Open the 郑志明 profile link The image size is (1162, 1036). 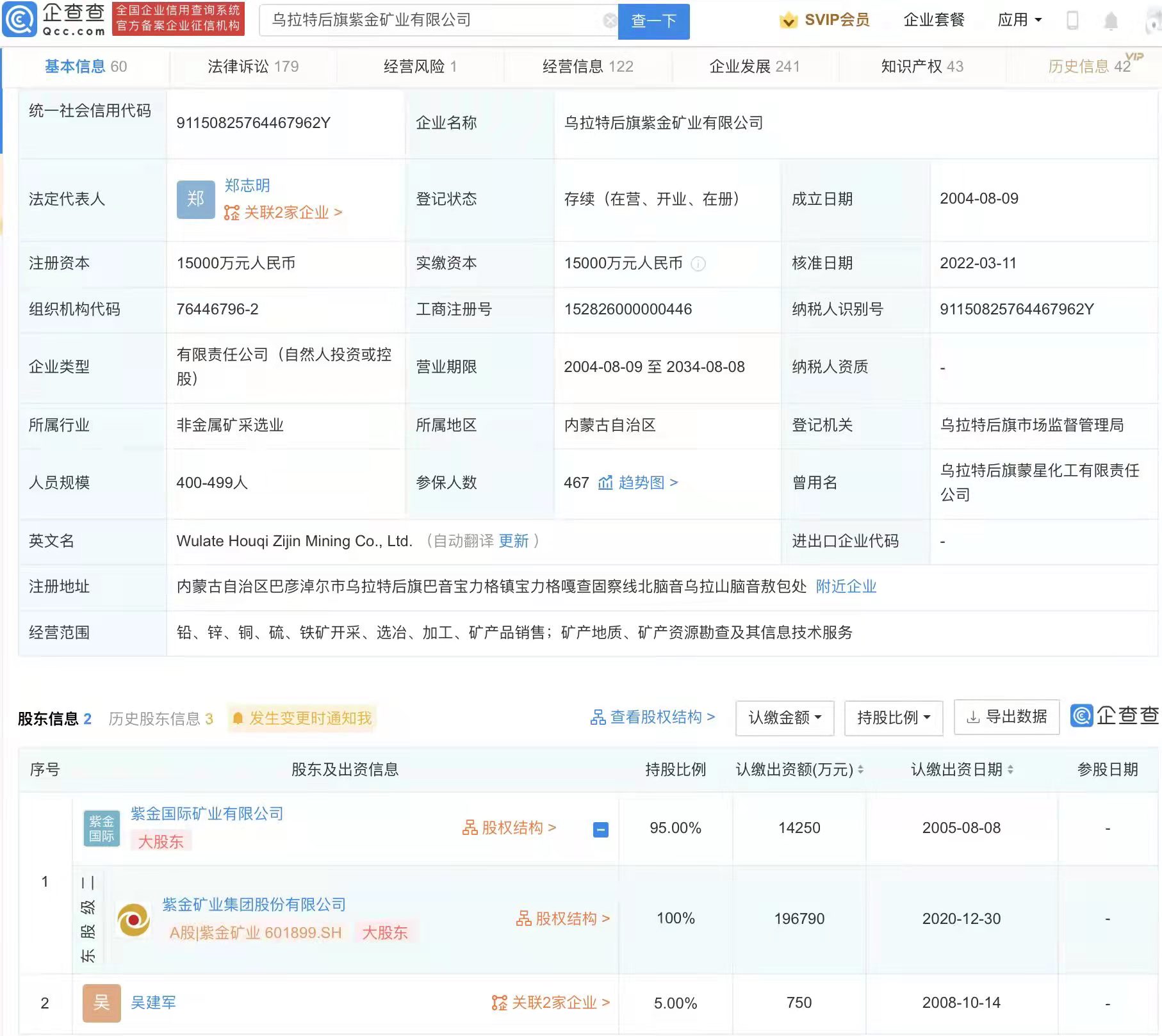247,186
